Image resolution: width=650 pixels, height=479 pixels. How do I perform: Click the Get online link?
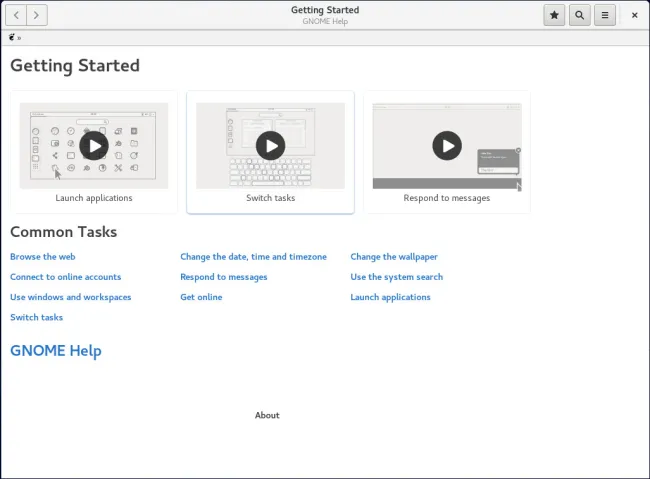coord(201,297)
